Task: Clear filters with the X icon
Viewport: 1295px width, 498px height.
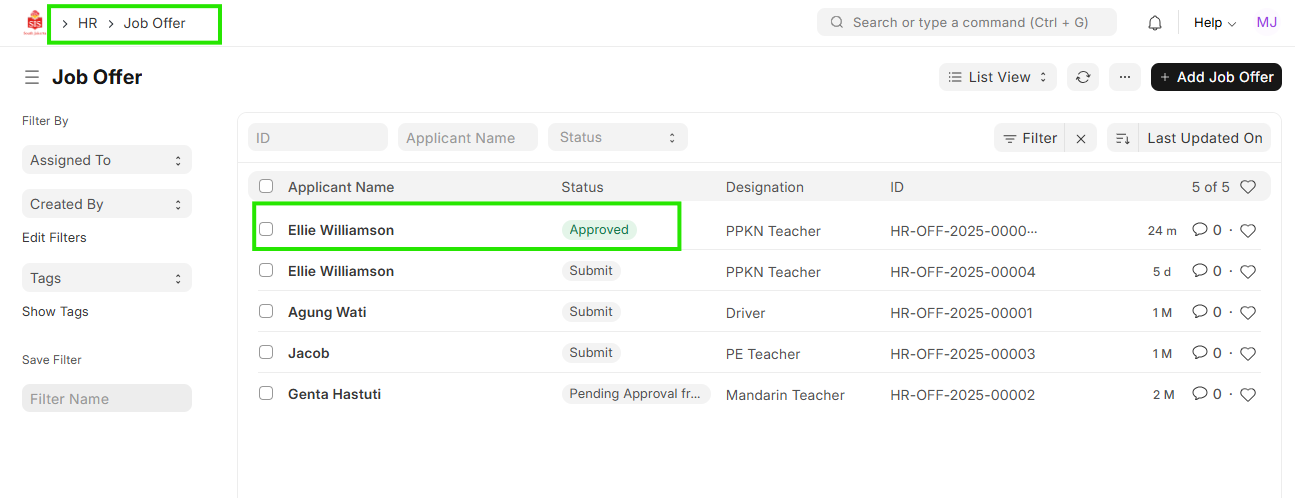Action: click(x=1081, y=139)
